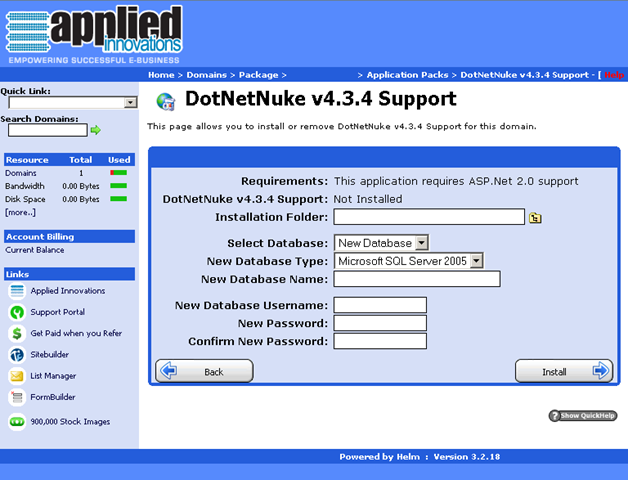This screenshot has height=480, width=628.
Task: Focus the Search Domains text box
Action: 47,130
